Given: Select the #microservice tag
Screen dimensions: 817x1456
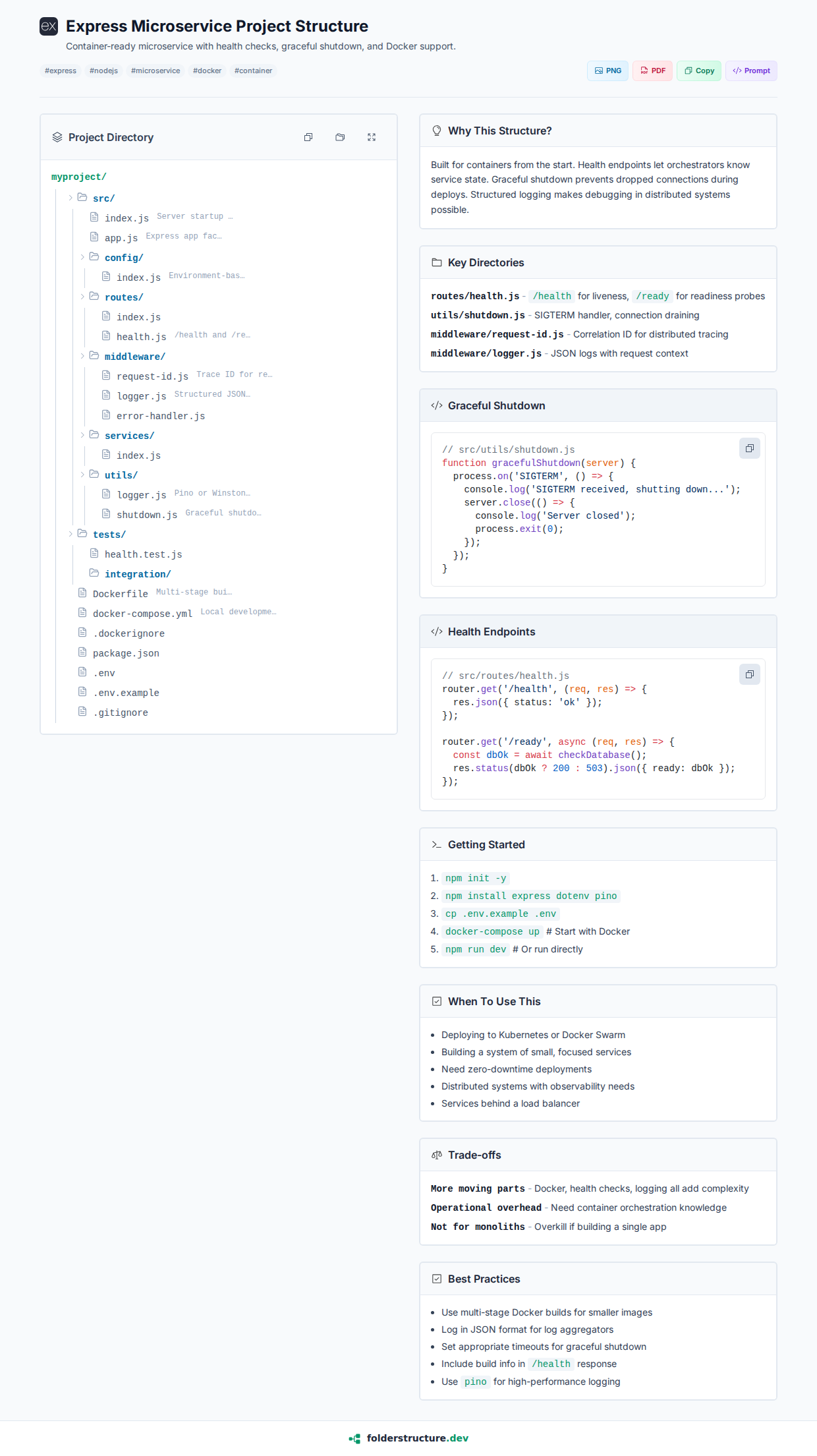Looking at the screenshot, I should (x=155, y=71).
